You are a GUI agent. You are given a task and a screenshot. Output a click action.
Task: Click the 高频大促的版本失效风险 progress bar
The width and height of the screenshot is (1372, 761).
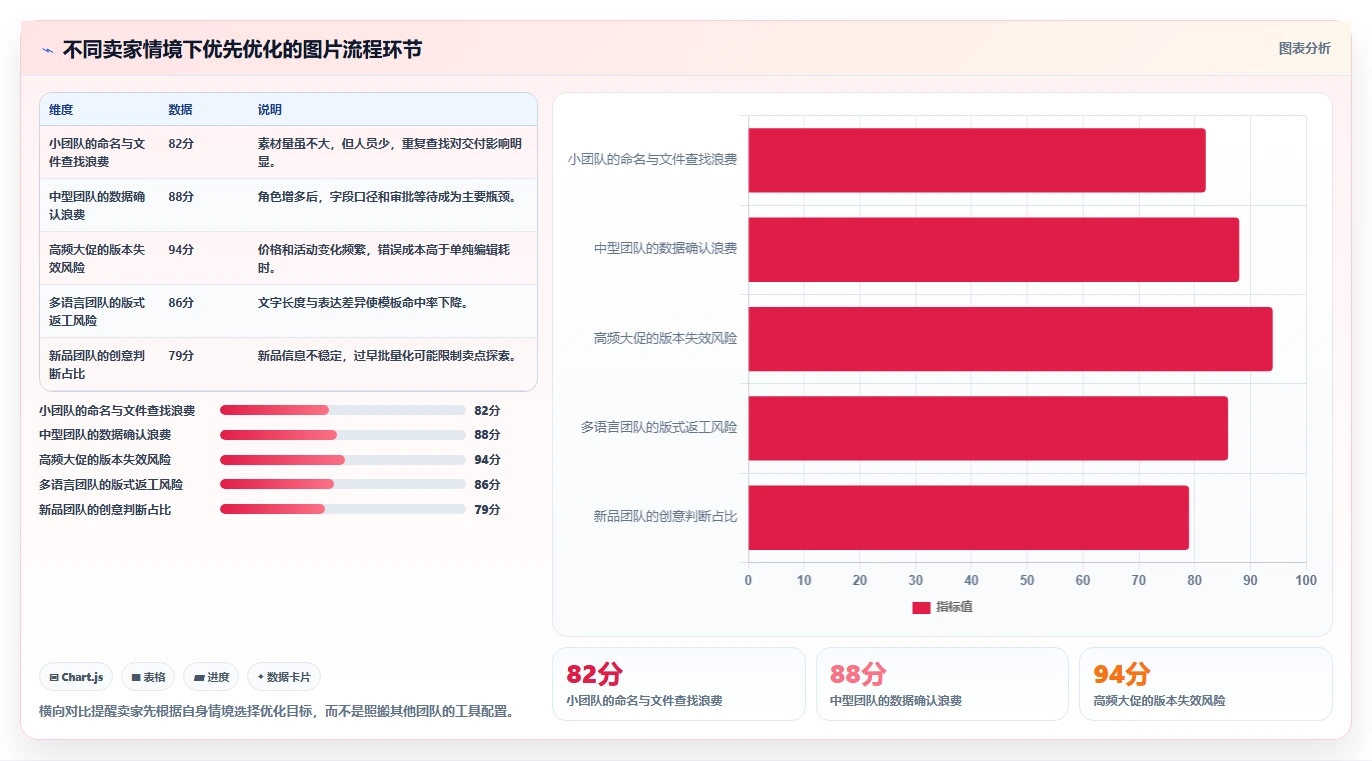(343, 460)
